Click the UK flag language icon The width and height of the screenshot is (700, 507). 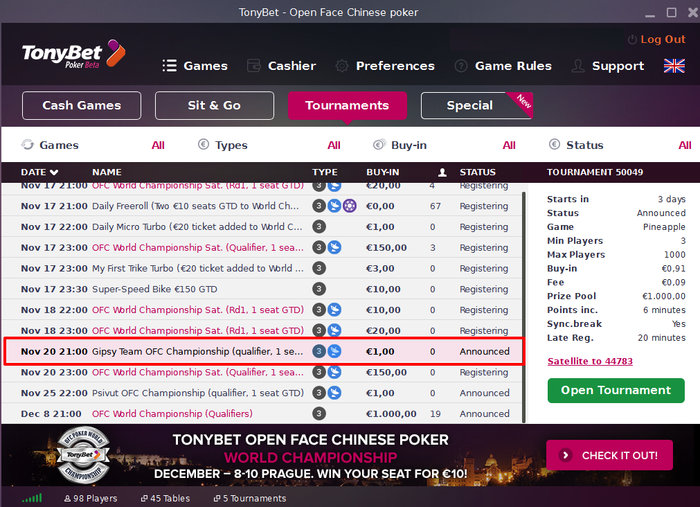(x=674, y=66)
